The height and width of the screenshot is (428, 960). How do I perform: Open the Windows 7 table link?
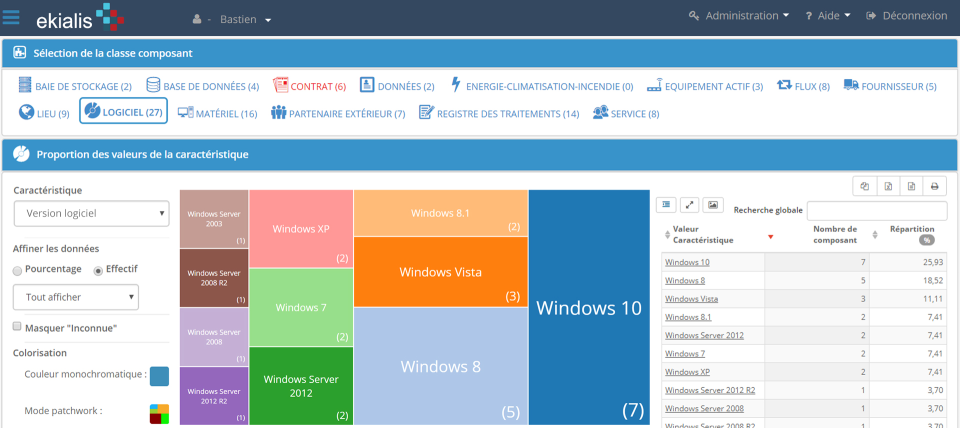tap(684, 354)
